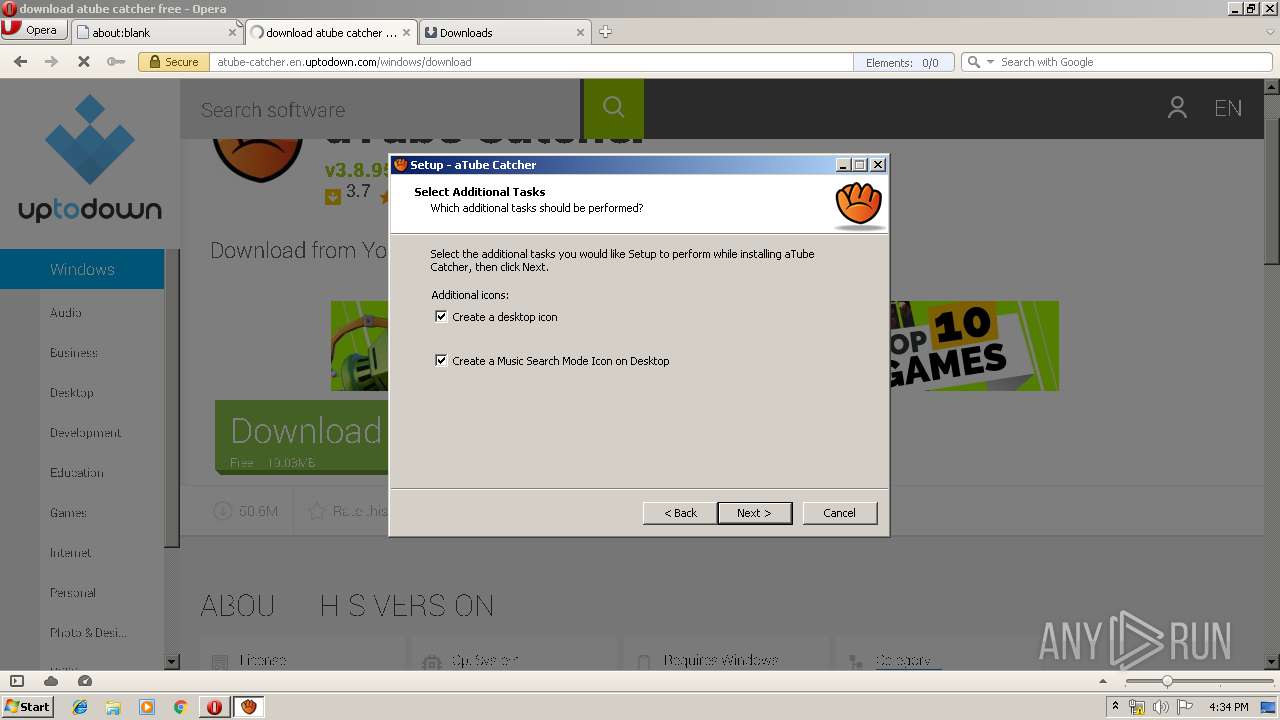Switch to Opera taskbar button

click(214, 707)
